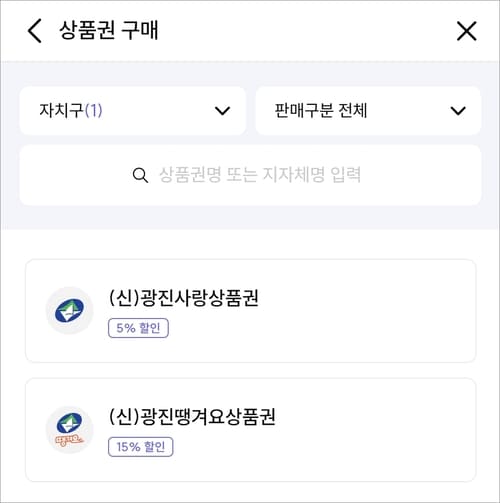Click the chevron arrow in 자치구 selector
Viewport: 500px width, 503px height.
[x=222, y=111]
